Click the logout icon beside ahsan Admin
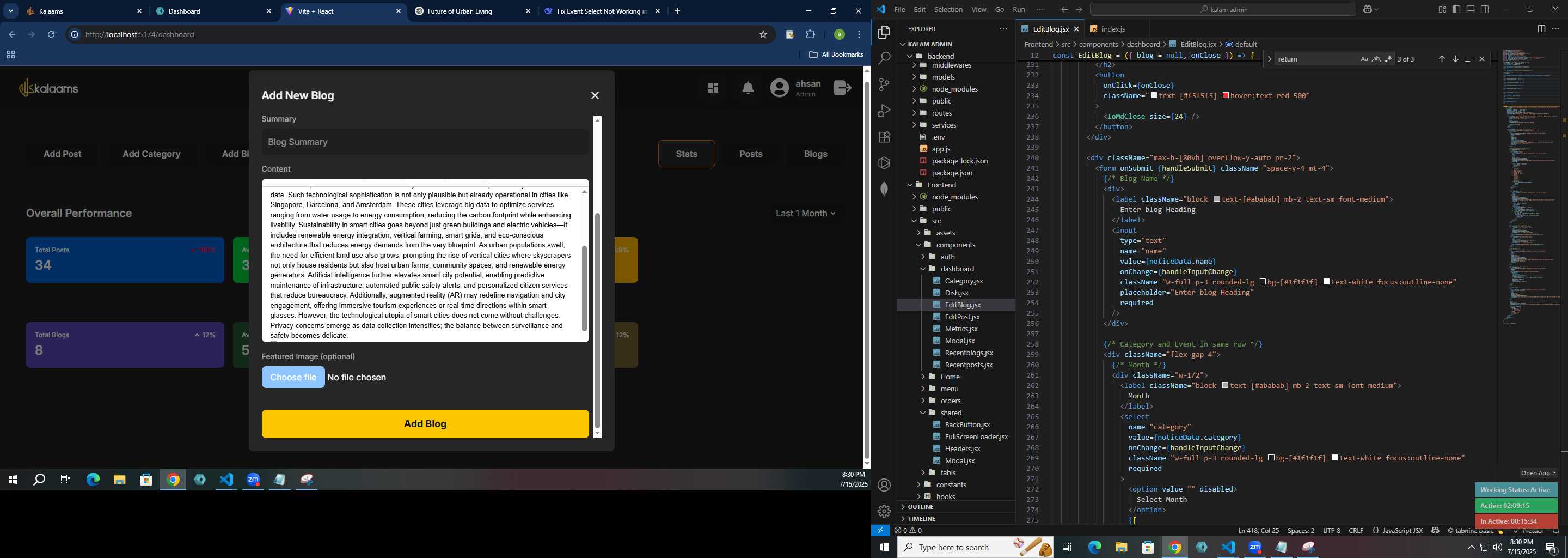Screen dimensions: 1568x558 (x=842, y=88)
